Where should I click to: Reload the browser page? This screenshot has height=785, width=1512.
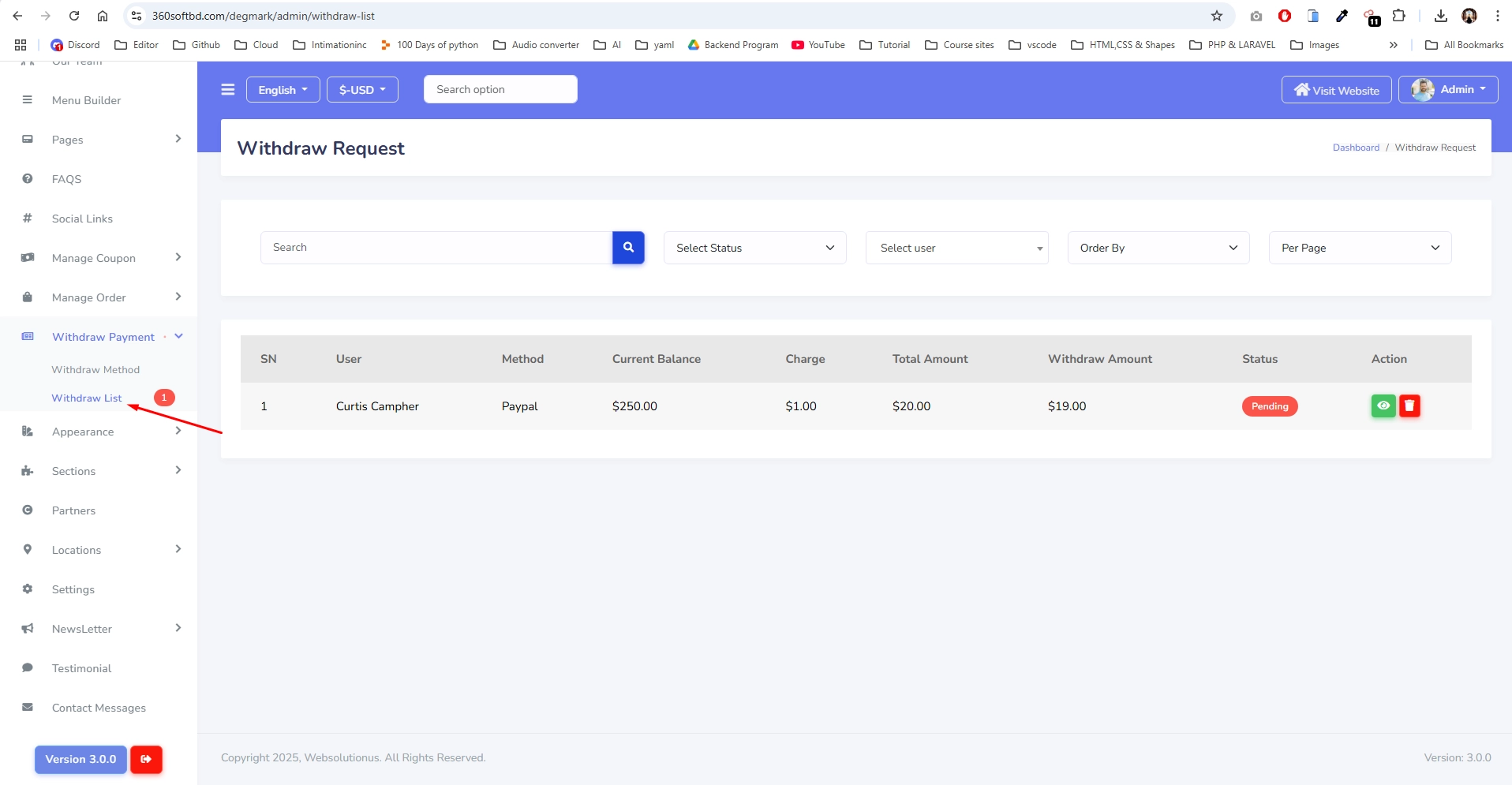click(x=74, y=16)
